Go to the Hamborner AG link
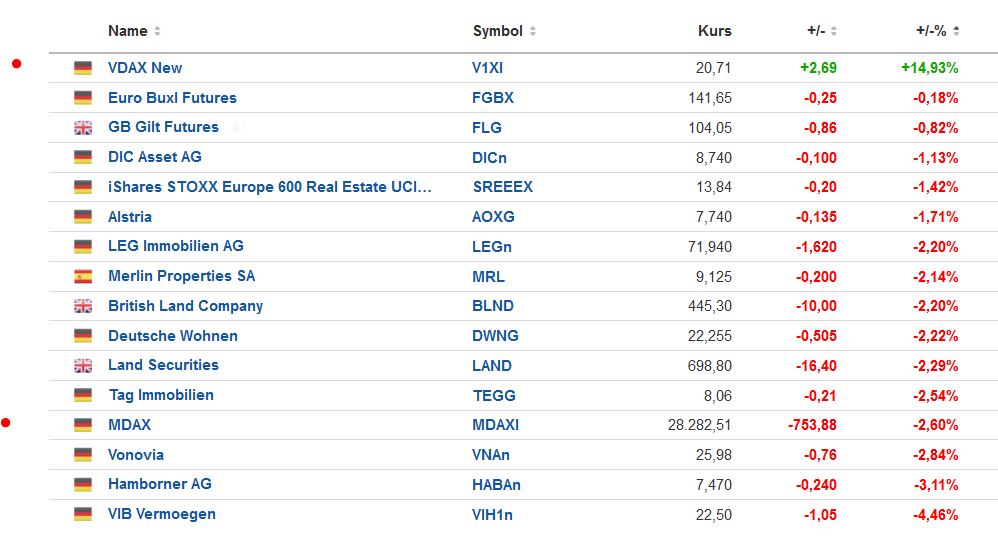 point(160,484)
